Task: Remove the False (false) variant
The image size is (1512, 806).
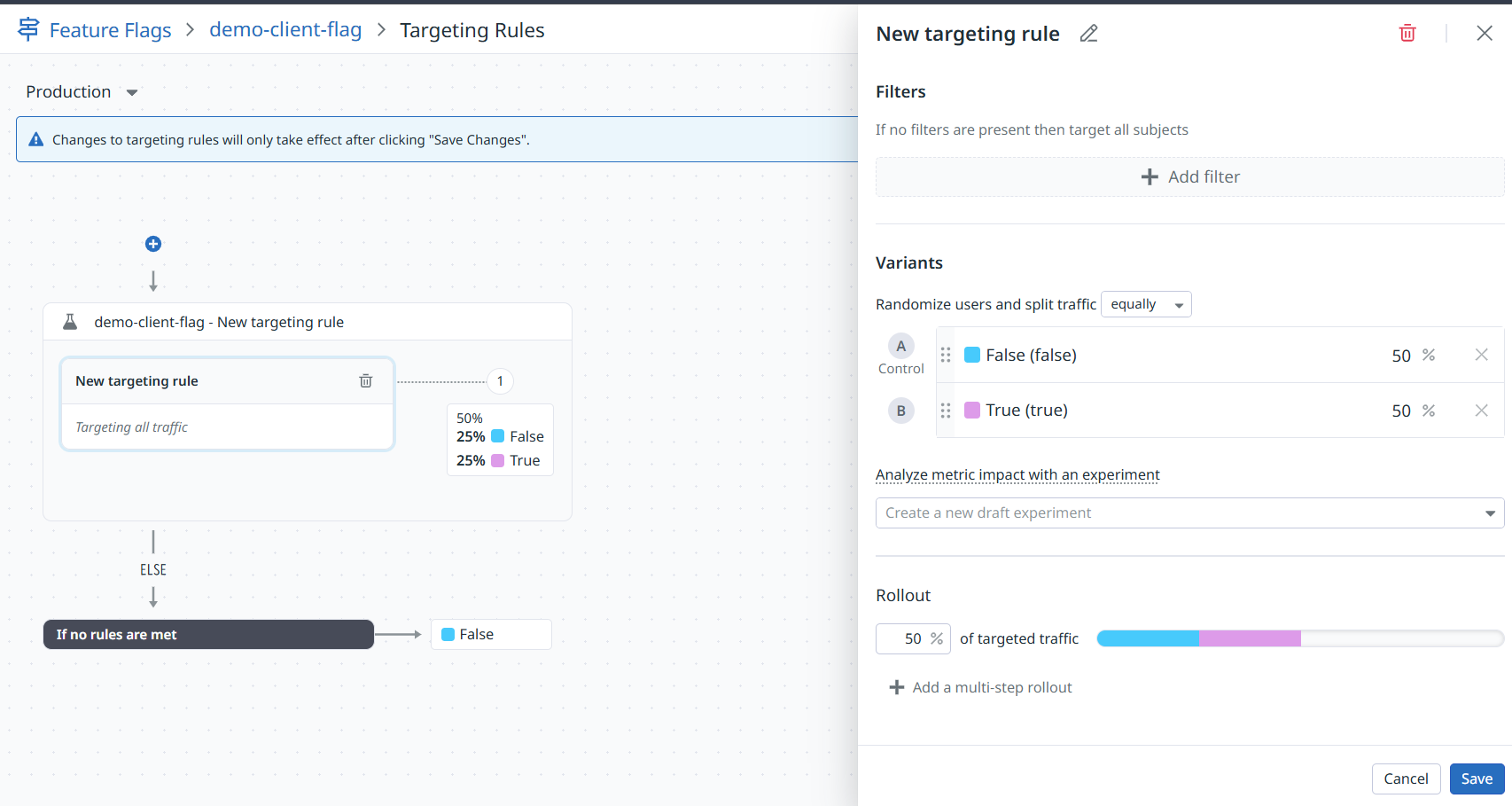Action: click(x=1481, y=355)
